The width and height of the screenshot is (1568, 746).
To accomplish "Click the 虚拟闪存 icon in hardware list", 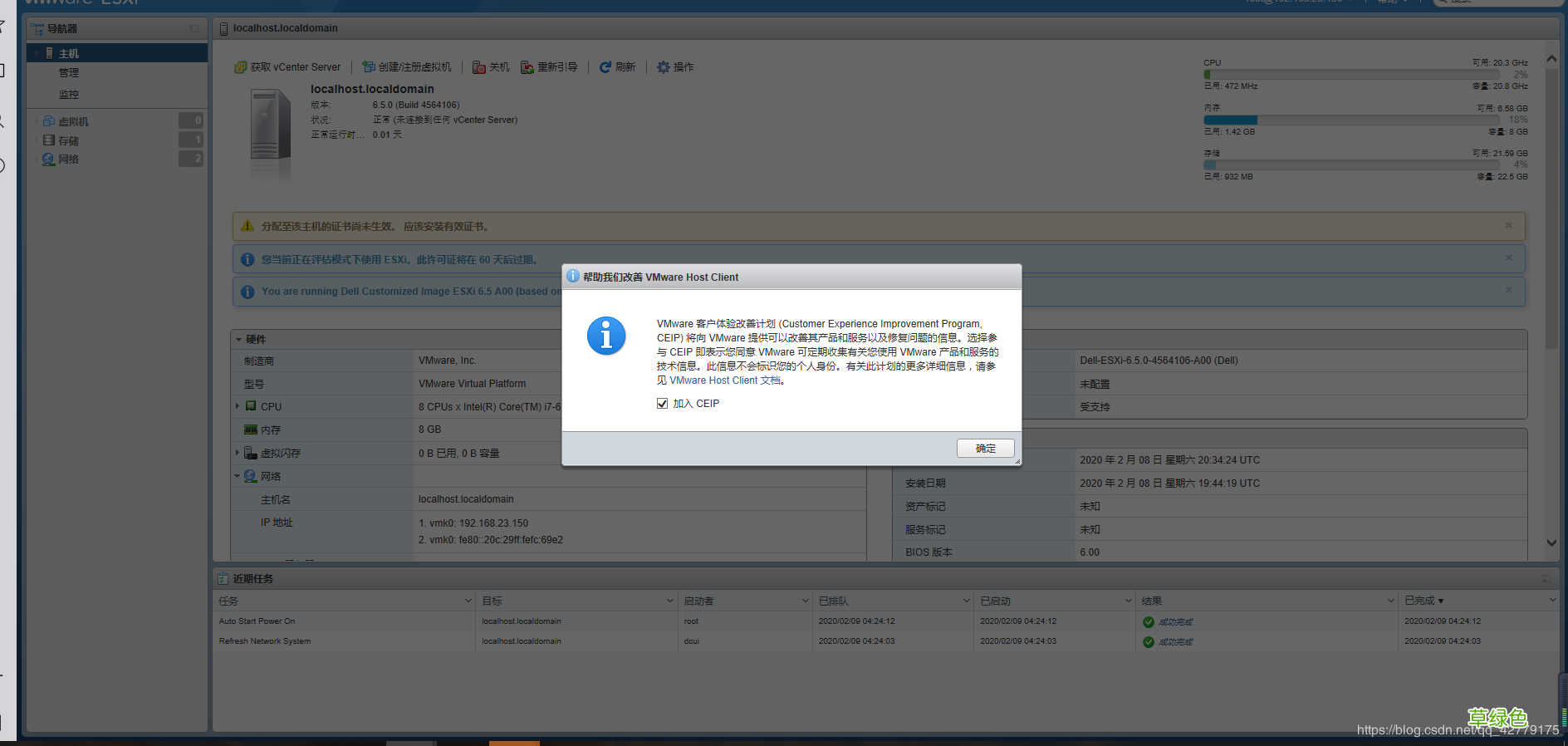I will [x=251, y=453].
